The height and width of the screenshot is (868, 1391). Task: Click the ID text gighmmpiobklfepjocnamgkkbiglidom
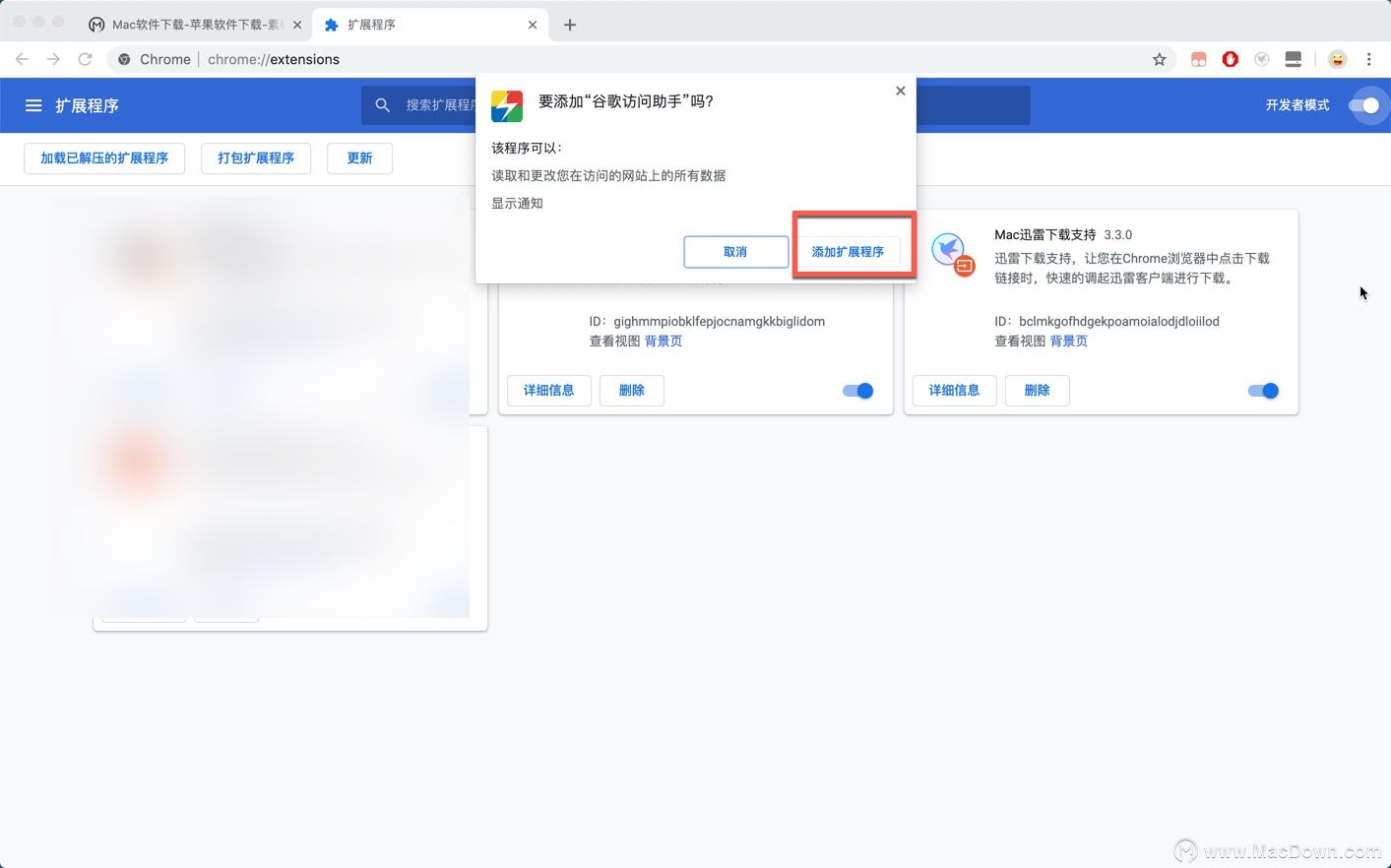click(720, 322)
